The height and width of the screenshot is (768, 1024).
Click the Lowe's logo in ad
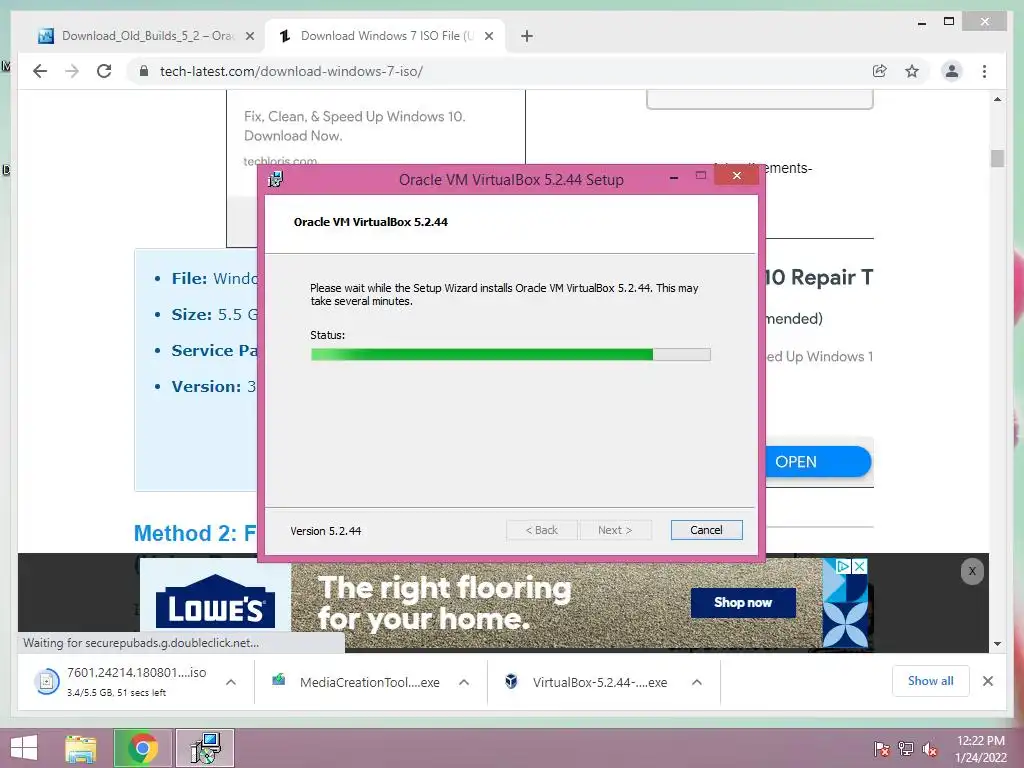[x=216, y=601]
